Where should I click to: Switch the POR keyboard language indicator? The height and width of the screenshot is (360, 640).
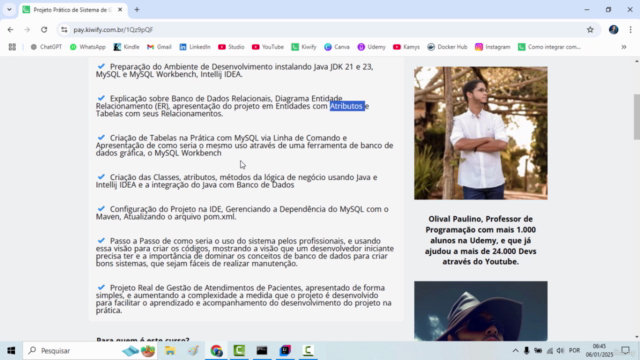coord(574,351)
